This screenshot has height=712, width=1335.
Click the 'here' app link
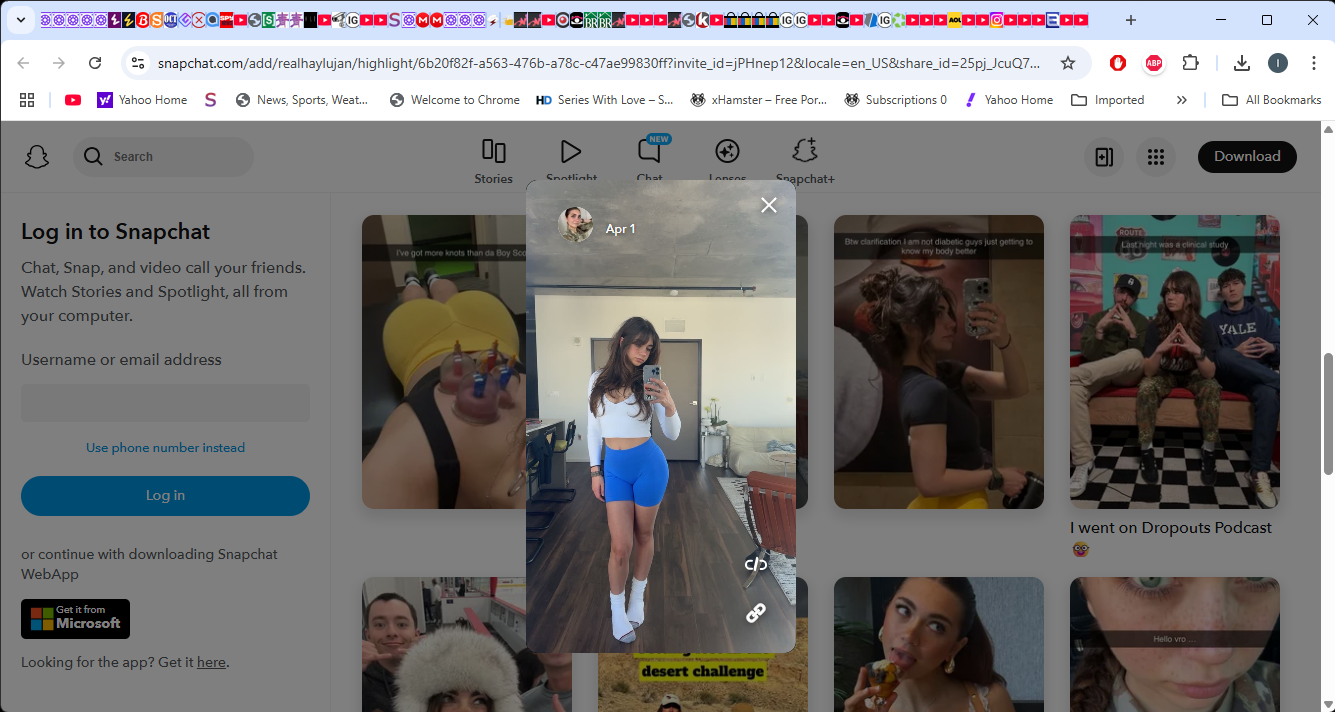click(x=211, y=662)
